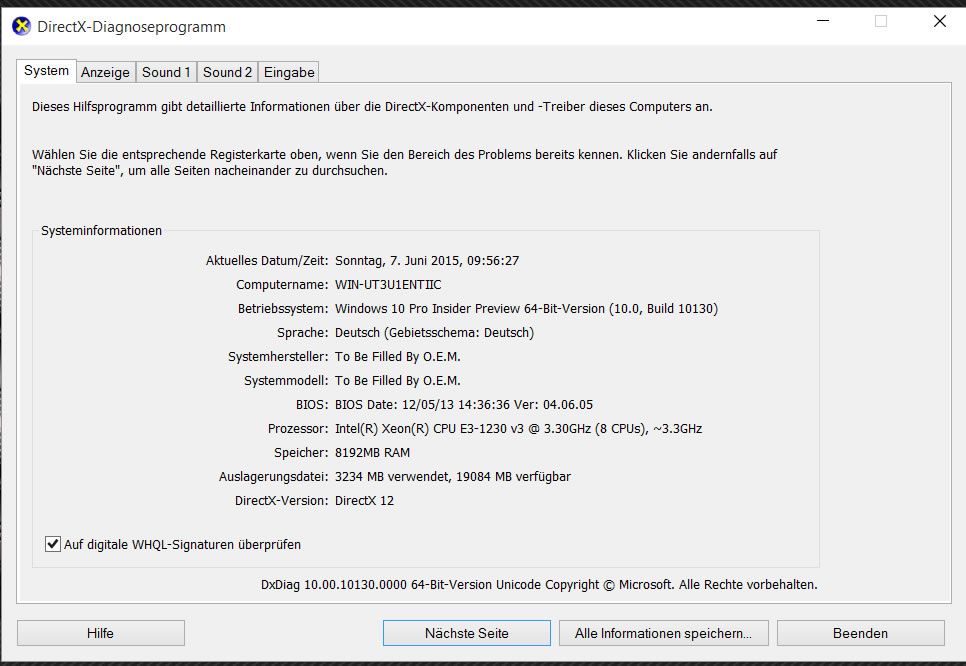Click the Sprache value Deutsch
The height and width of the screenshot is (666, 966).
[x=434, y=333]
